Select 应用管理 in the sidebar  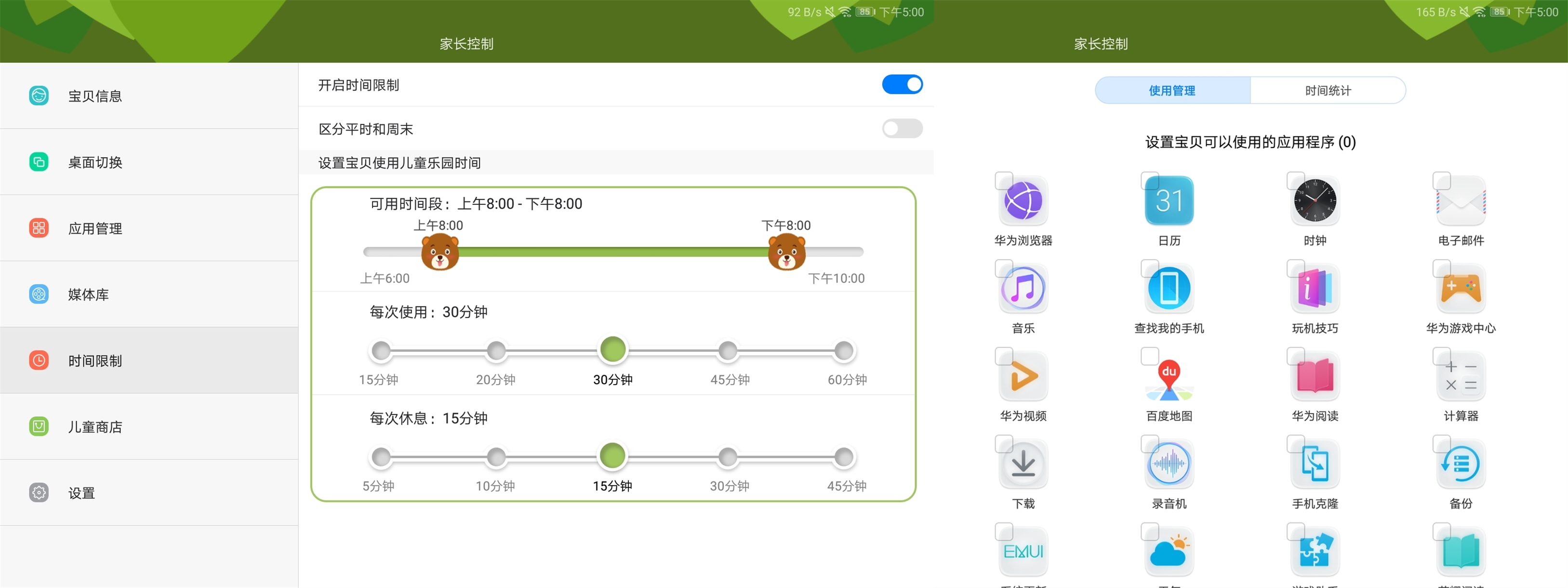point(94,228)
